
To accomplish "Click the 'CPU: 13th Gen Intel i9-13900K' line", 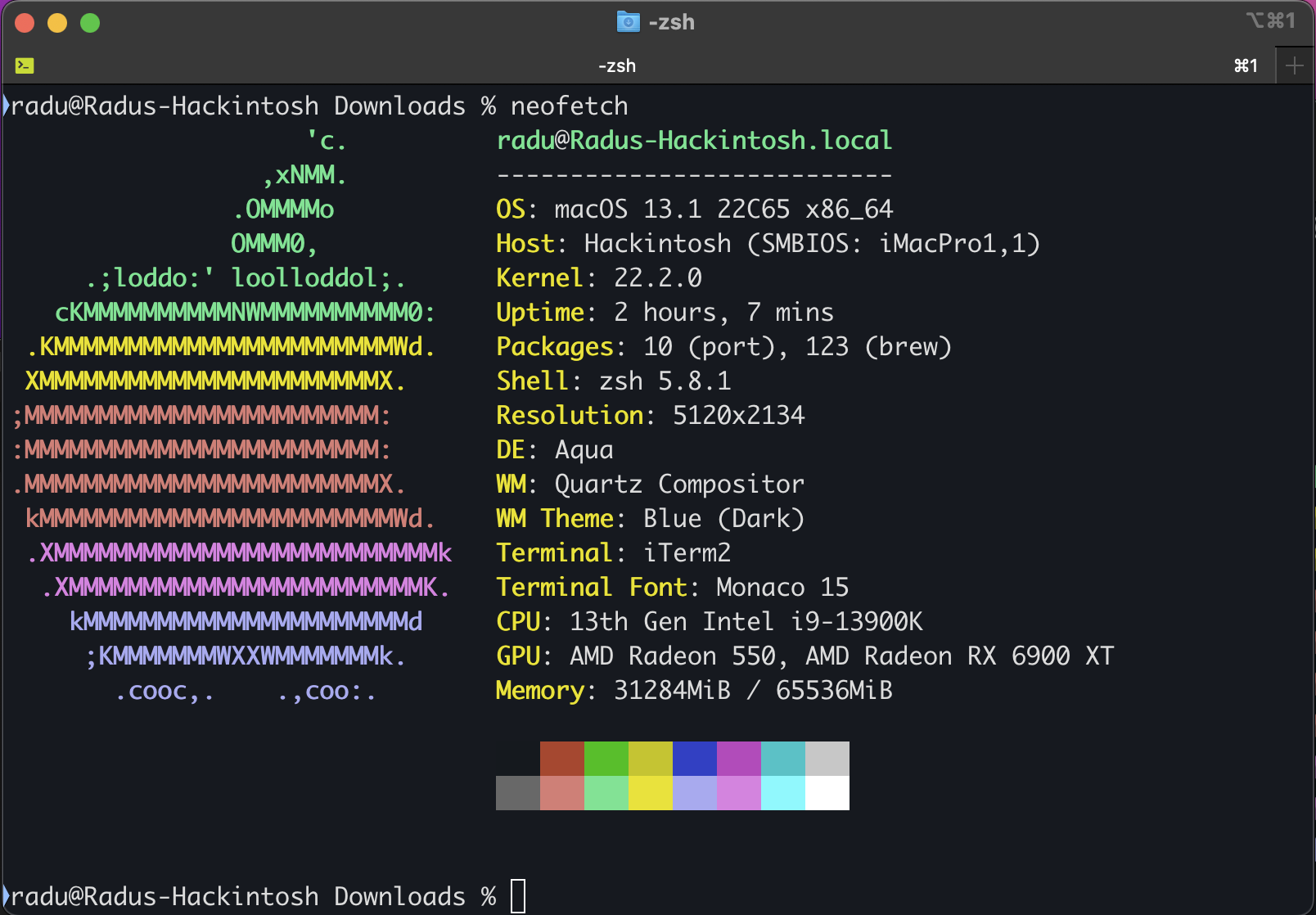I will click(710, 622).
